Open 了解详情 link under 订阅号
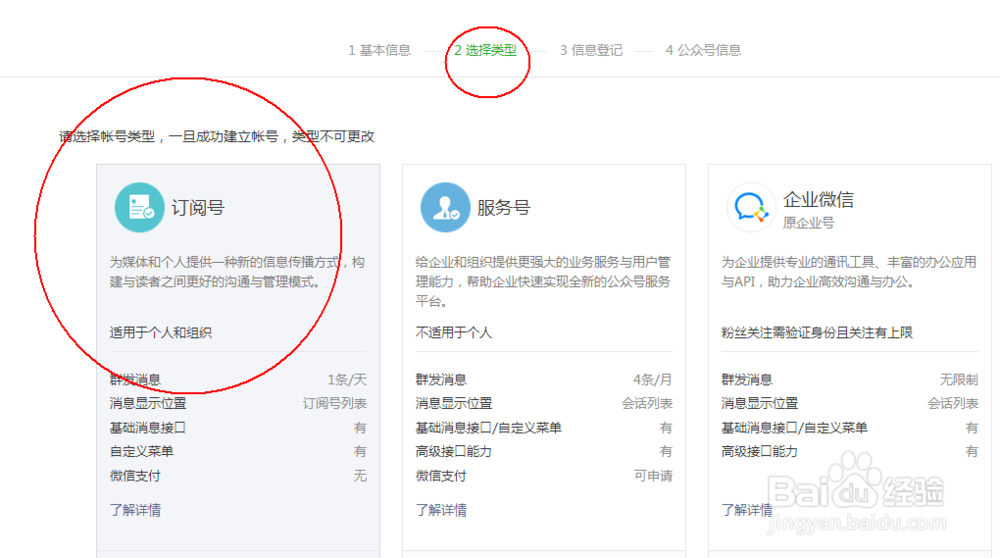This screenshot has width=1000, height=558. pyautogui.click(x=135, y=510)
